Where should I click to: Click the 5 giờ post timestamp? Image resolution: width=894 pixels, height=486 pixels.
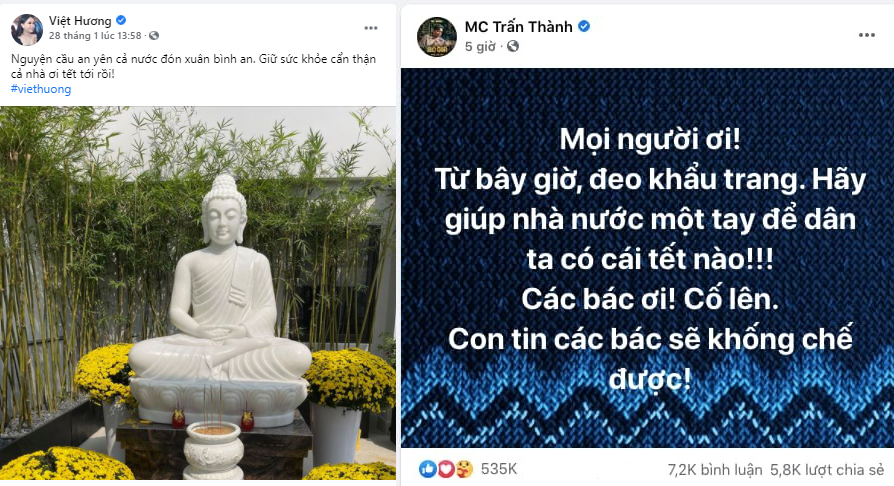480,47
